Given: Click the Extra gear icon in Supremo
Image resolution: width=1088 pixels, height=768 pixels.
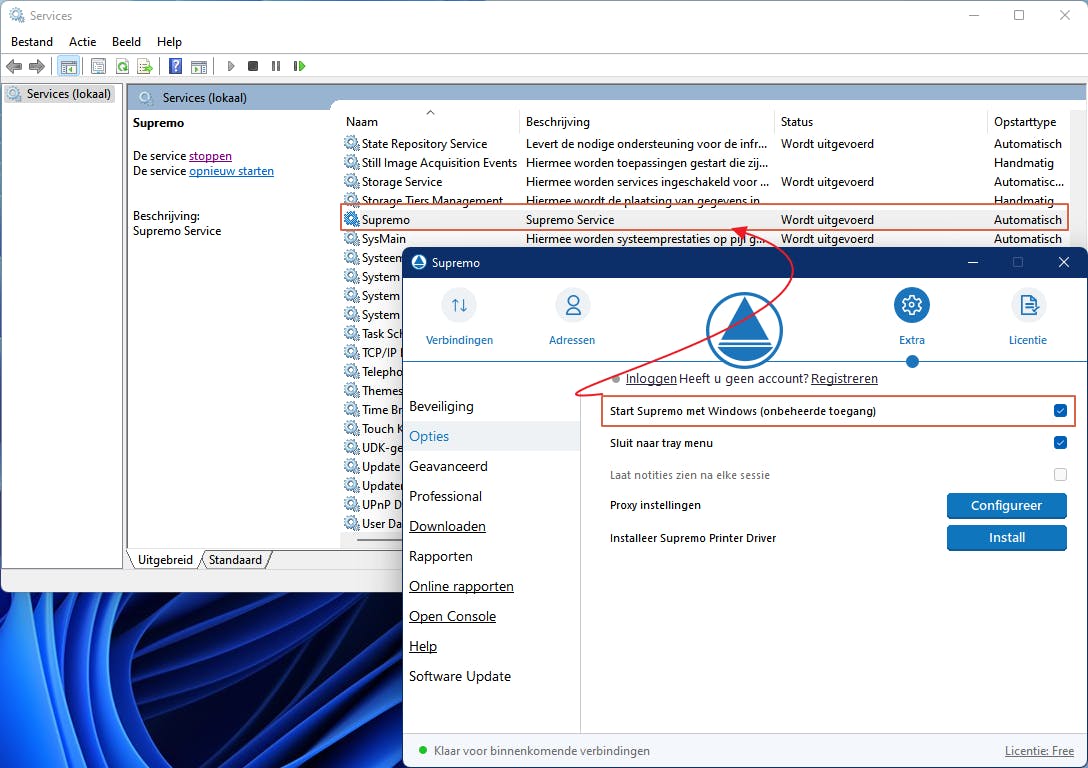Looking at the screenshot, I should coord(912,306).
